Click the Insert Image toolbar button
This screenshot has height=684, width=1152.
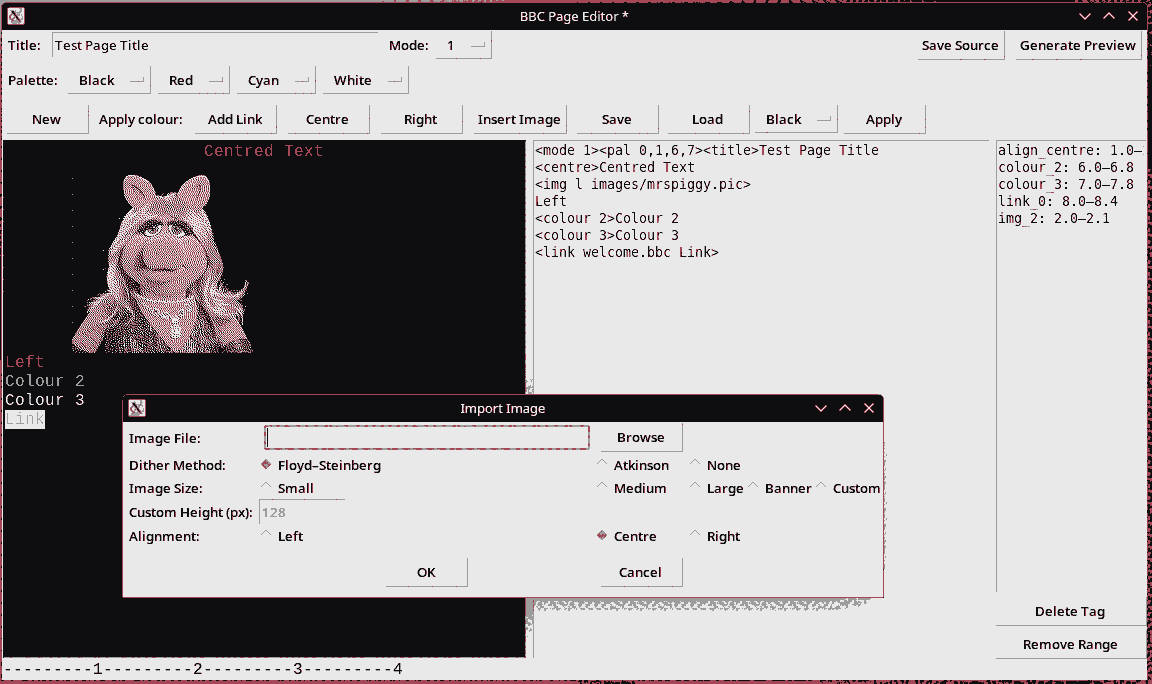tap(518, 118)
